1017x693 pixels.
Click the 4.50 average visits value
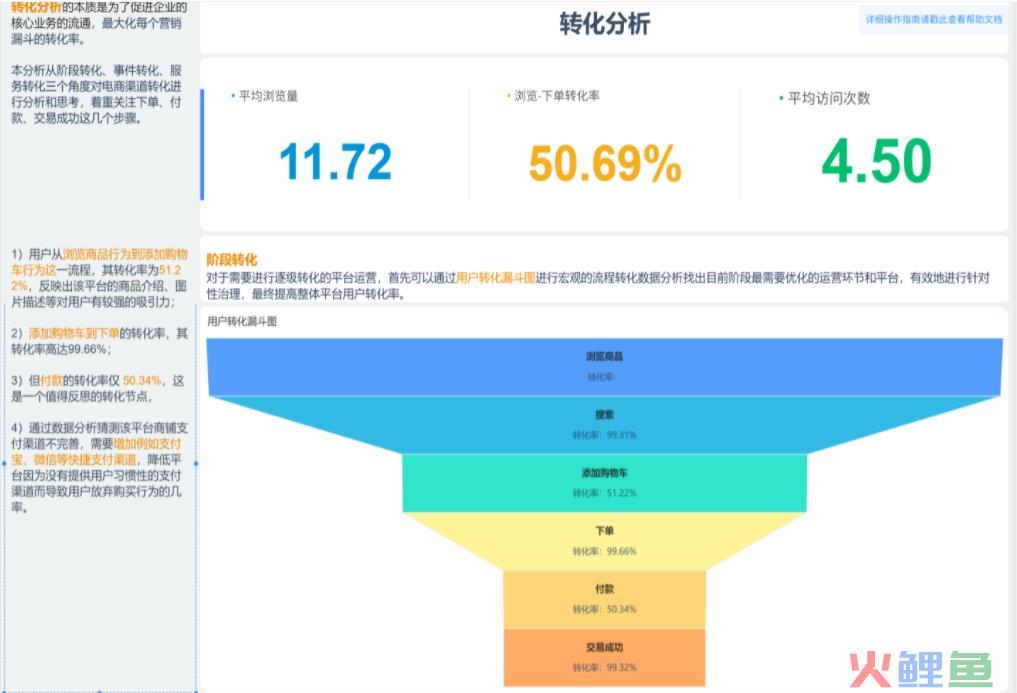[876, 161]
